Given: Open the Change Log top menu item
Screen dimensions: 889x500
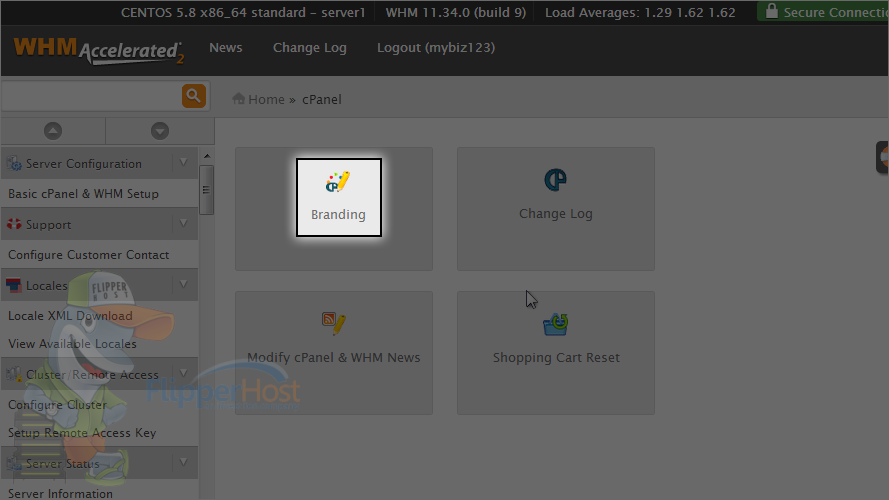Looking at the screenshot, I should (x=310, y=48).
